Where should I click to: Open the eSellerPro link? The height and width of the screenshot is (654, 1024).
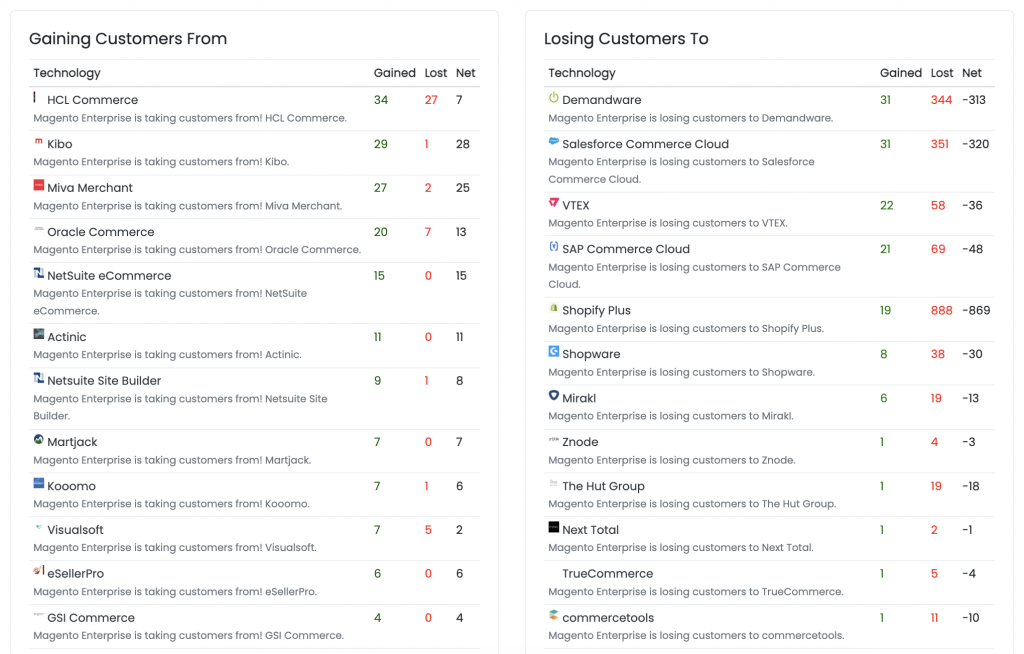click(75, 574)
